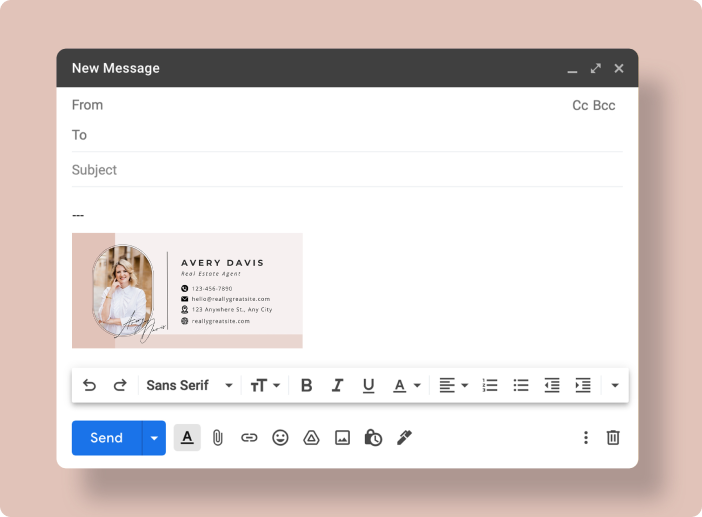Open the emoji picker
Screen dimensions: 702x517
[x=280, y=438]
